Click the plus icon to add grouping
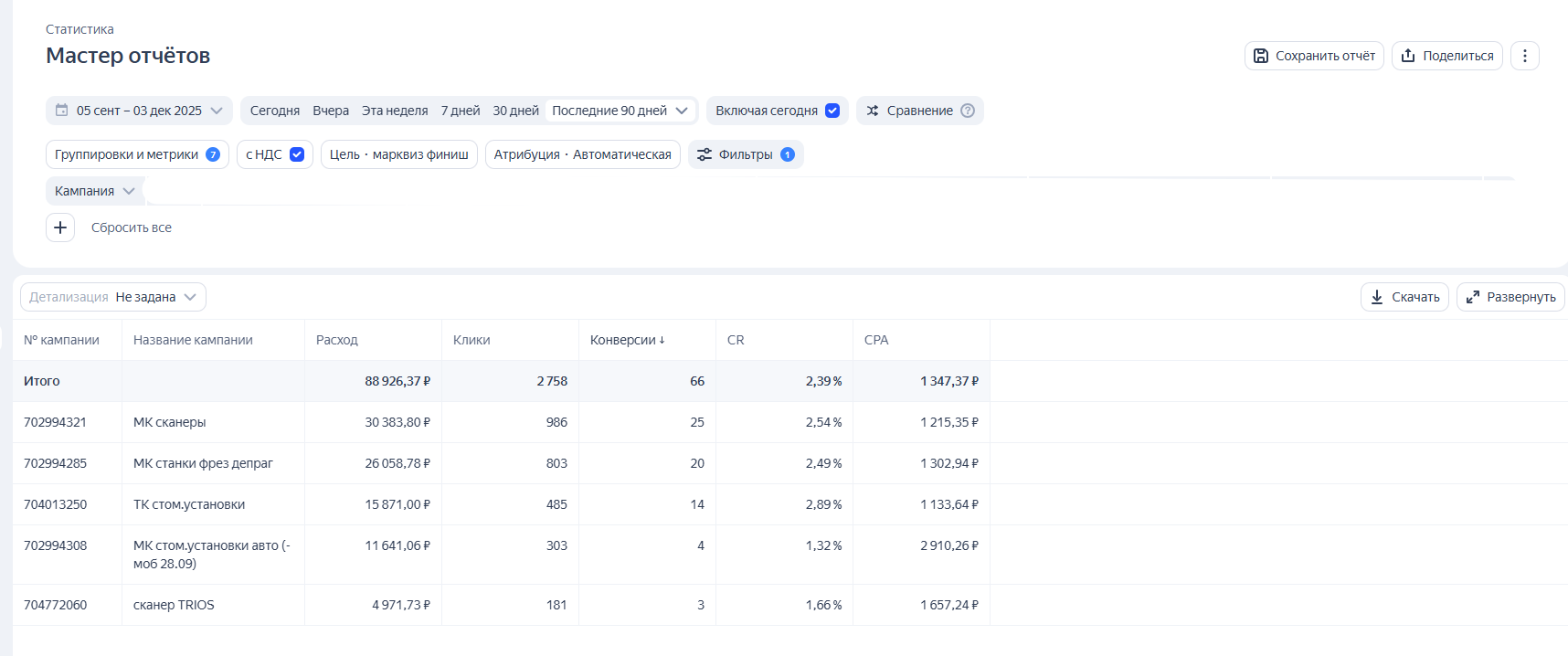 [x=60, y=227]
